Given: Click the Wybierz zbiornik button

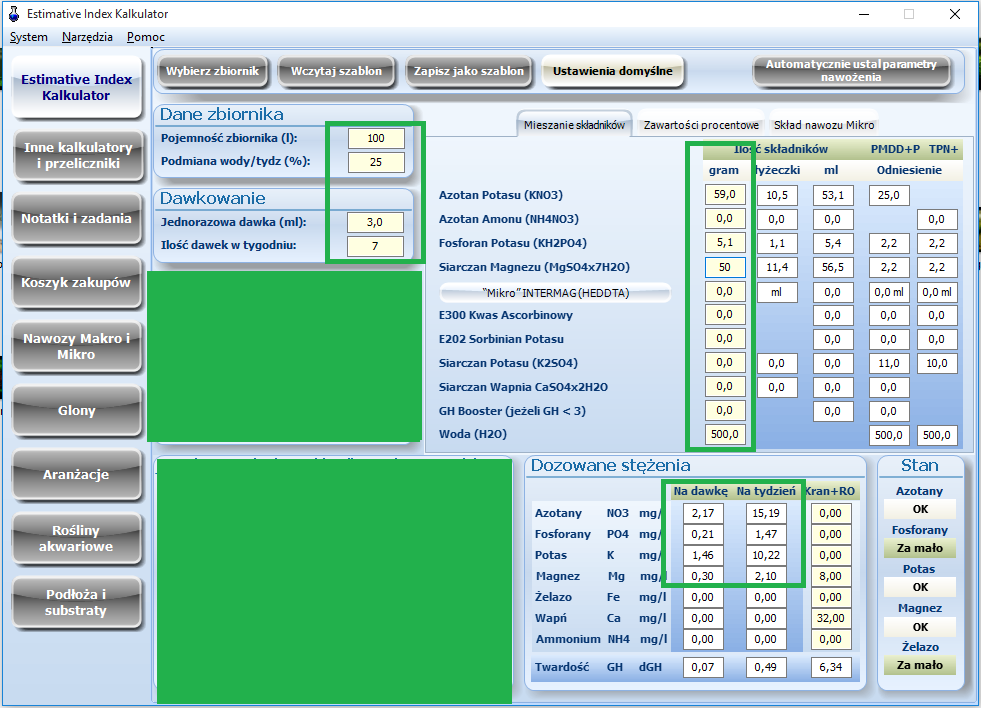Looking at the screenshot, I should tap(212, 71).
